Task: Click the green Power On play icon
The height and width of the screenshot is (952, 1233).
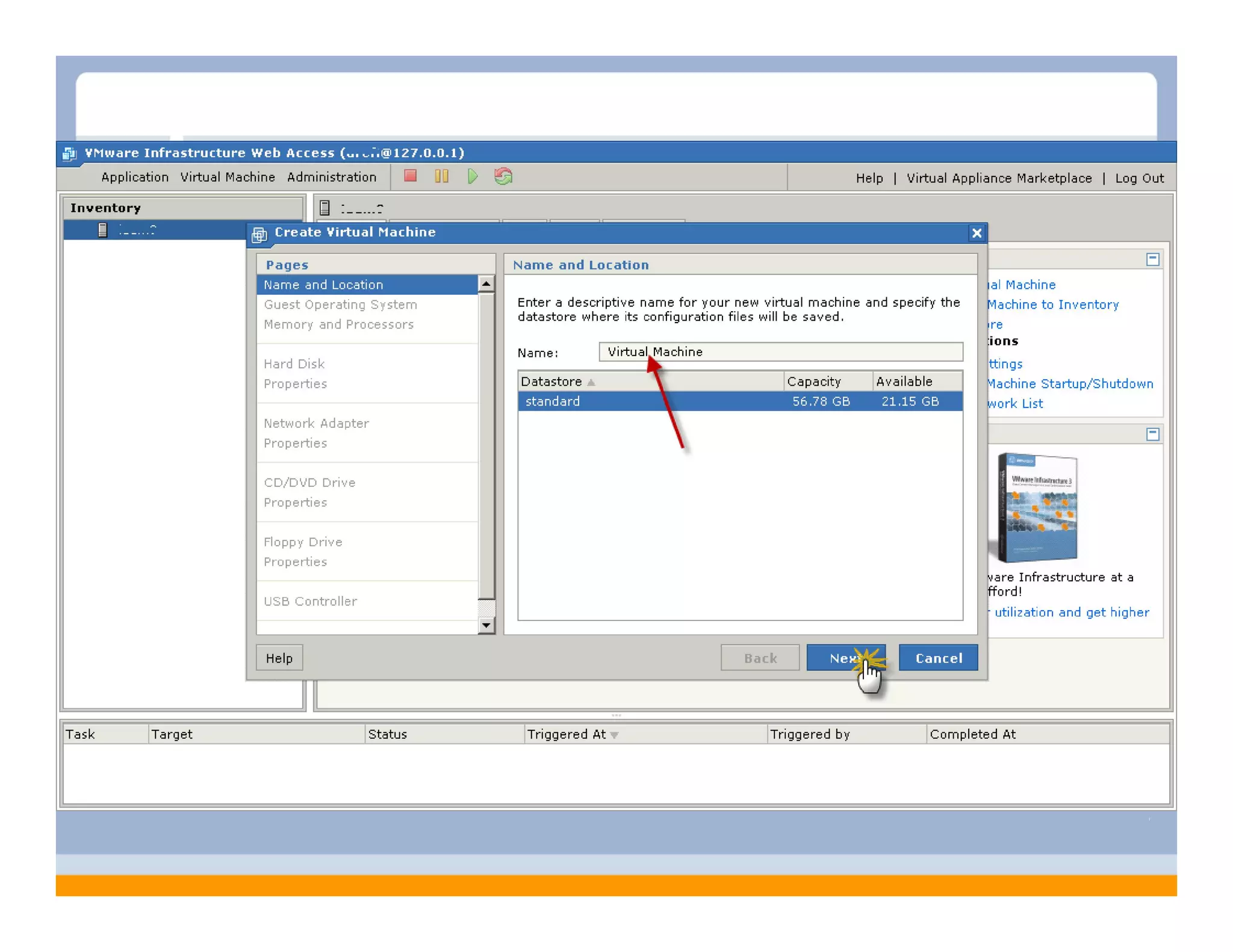Action: [473, 176]
